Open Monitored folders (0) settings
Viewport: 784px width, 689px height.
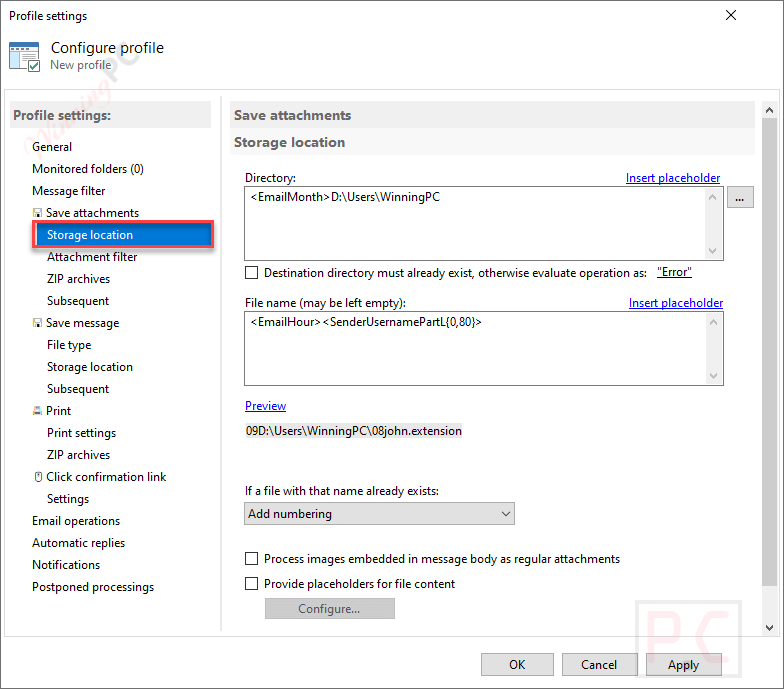(88, 169)
